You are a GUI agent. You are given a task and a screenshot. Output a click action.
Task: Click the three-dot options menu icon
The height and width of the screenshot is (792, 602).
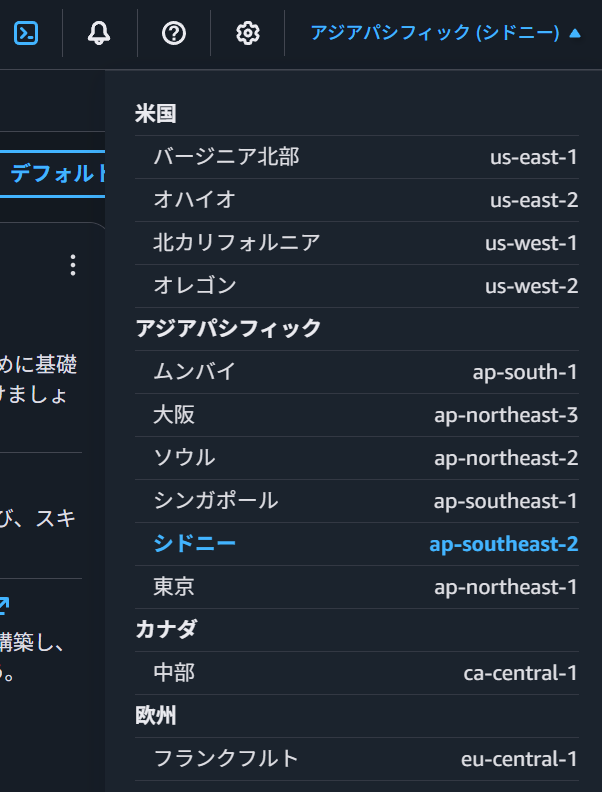(x=72, y=265)
